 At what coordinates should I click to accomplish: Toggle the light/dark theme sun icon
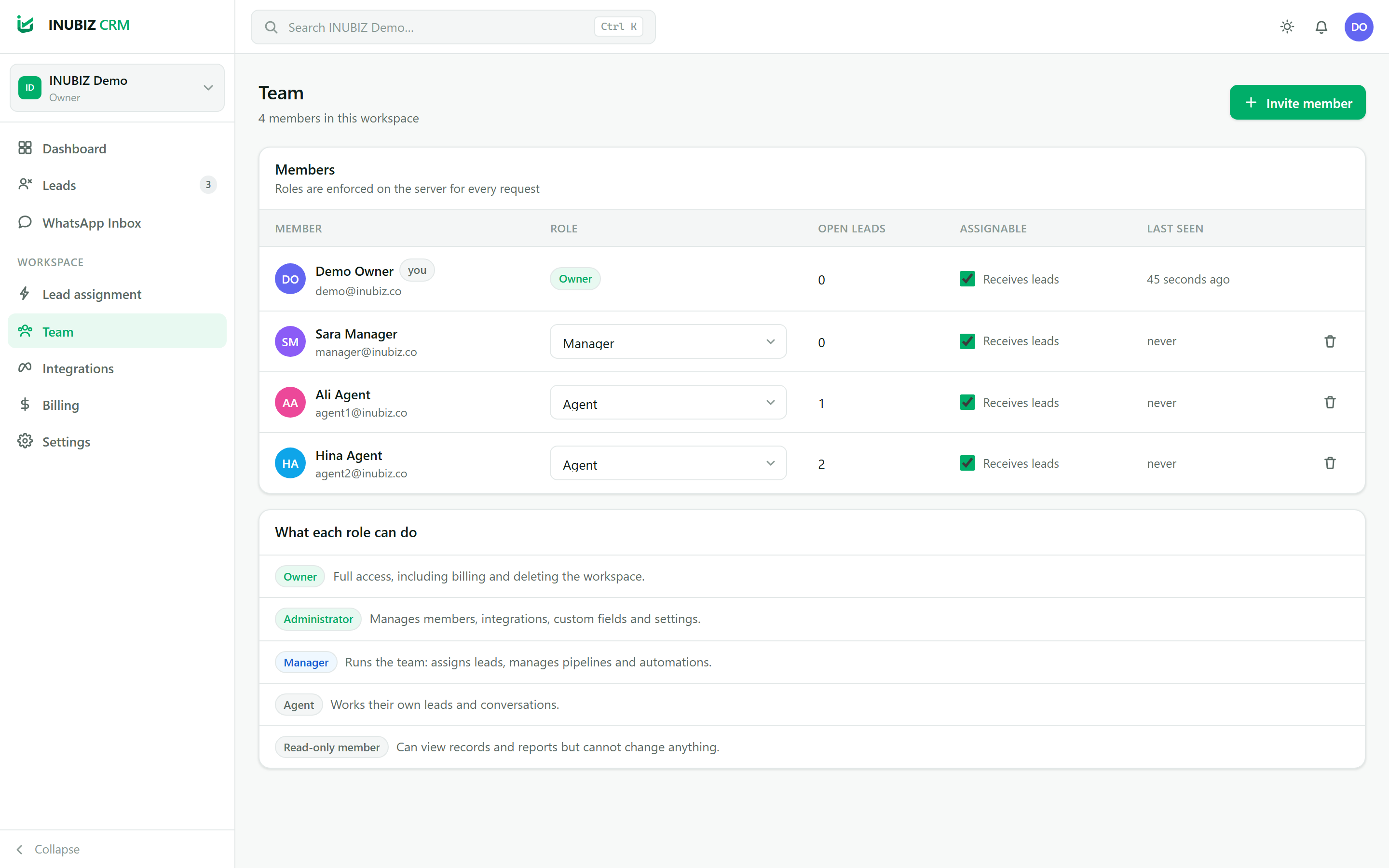click(x=1287, y=27)
